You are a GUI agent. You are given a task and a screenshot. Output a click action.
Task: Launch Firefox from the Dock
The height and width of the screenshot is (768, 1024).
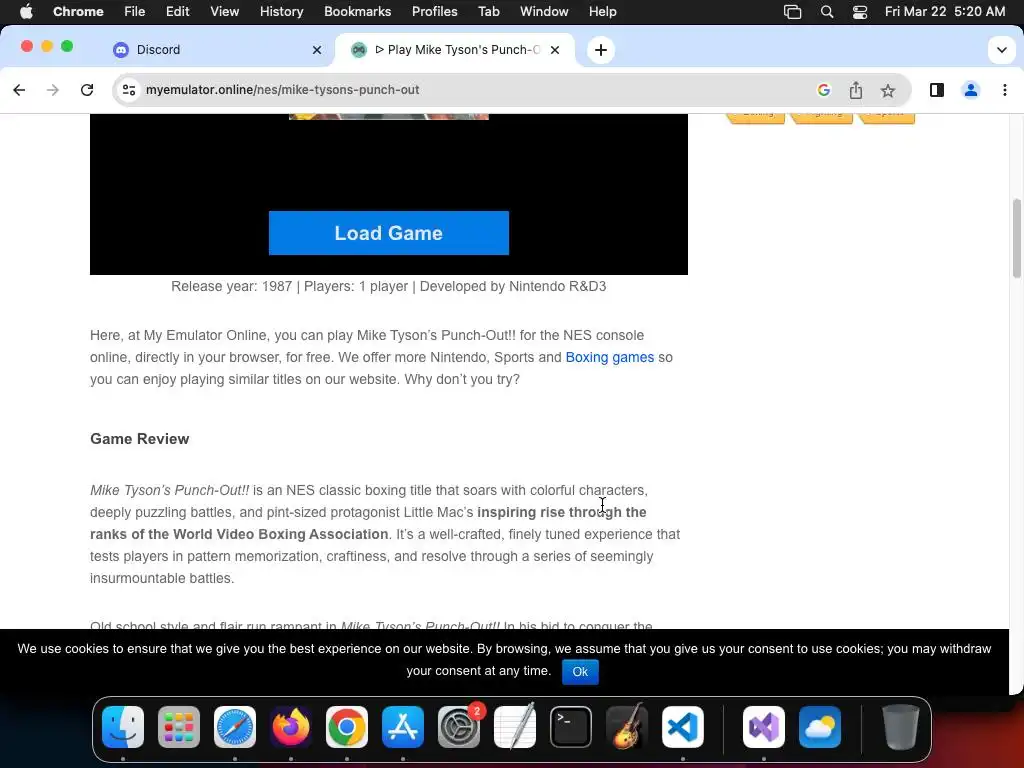pyautogui.click(x=291, y=727)
